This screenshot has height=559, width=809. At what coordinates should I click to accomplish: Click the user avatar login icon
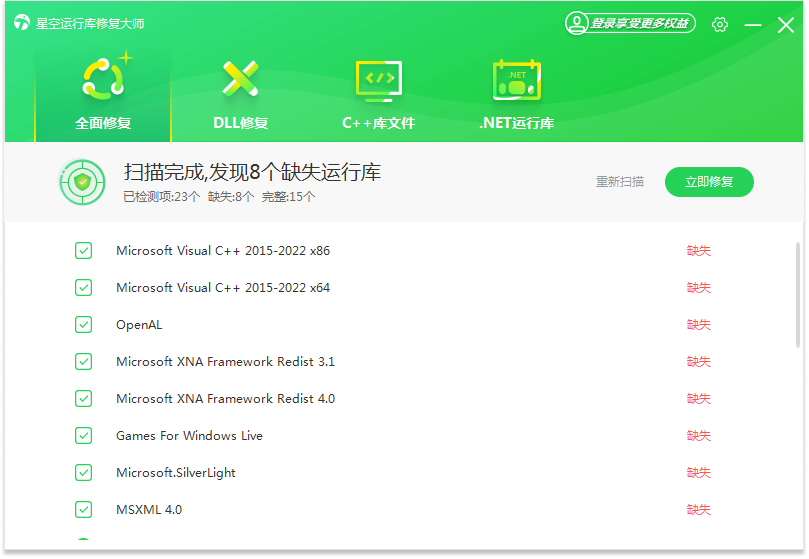[577, 23]
